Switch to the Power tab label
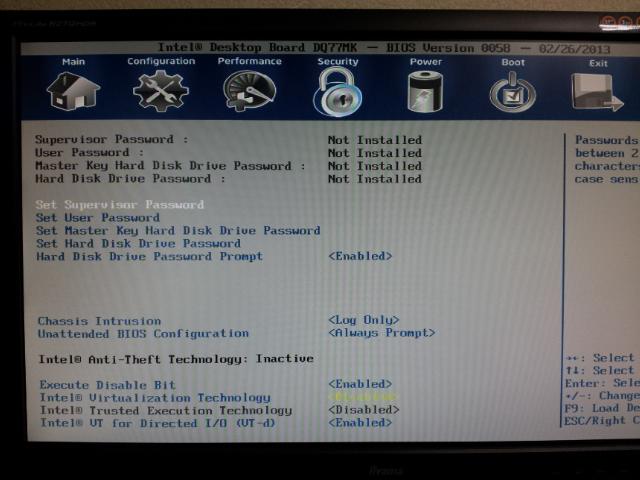640x480 pixels. (426, 62)
